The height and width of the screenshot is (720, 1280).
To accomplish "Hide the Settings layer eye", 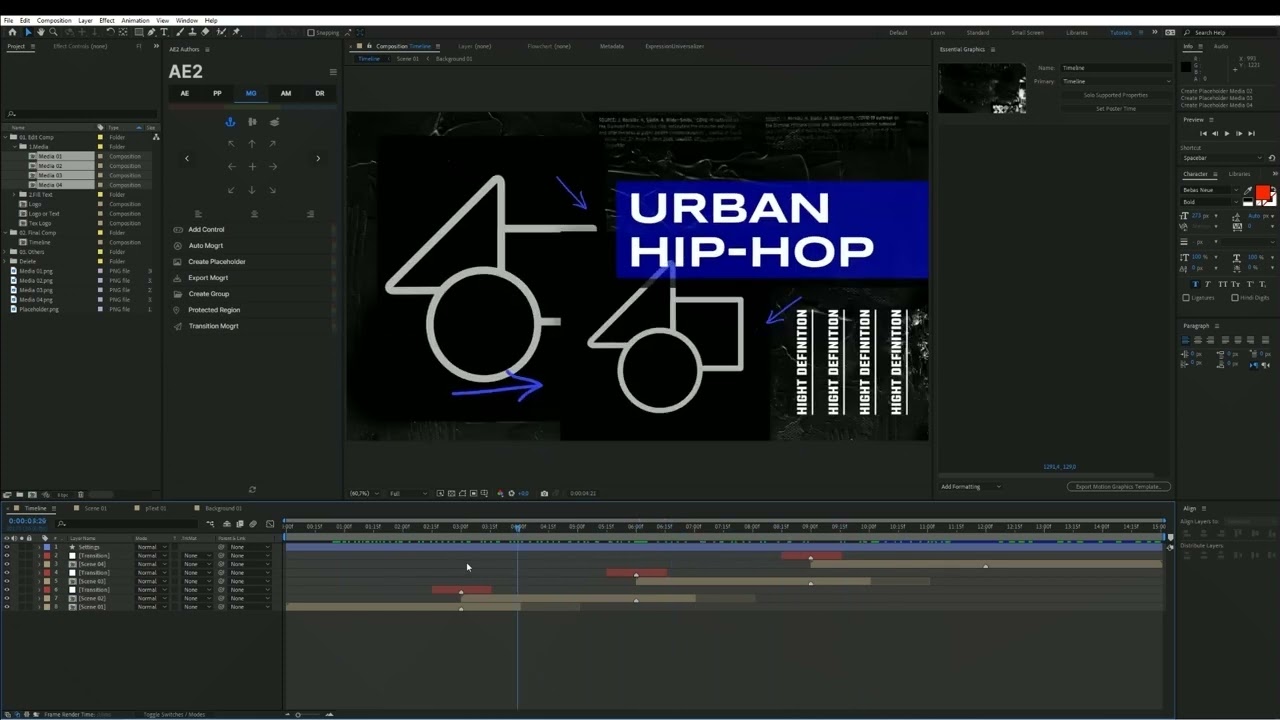I will click(6, 547).
